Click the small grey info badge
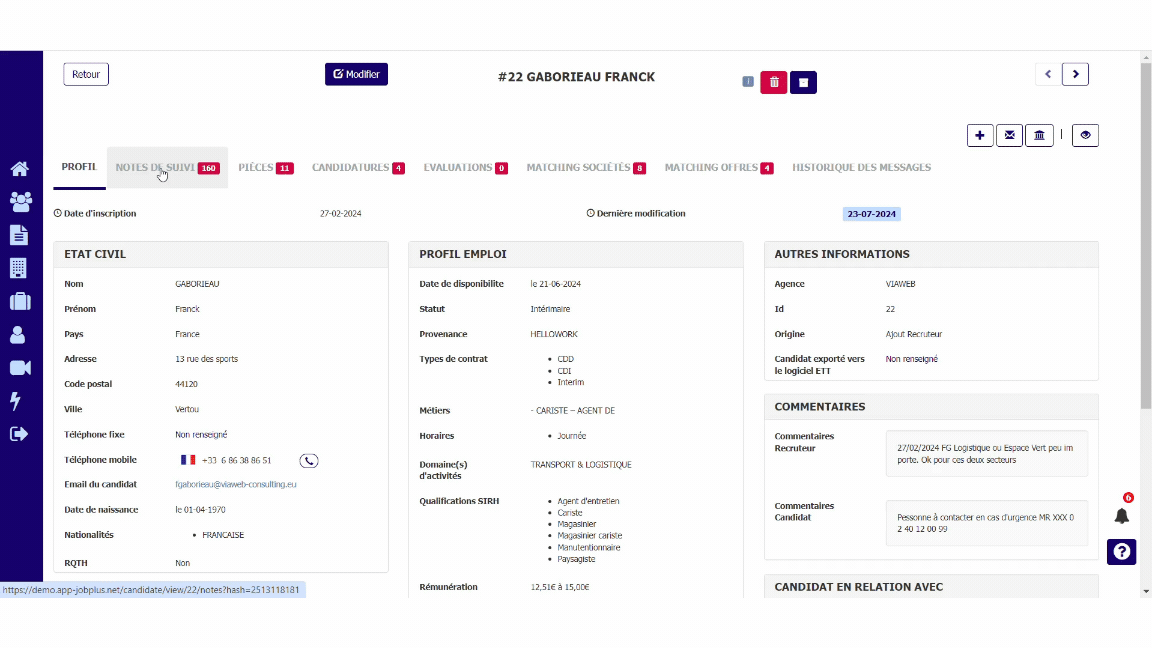The height and width of the screenshot is (648, 1152). pyautogui.click(x=748, y=82)
